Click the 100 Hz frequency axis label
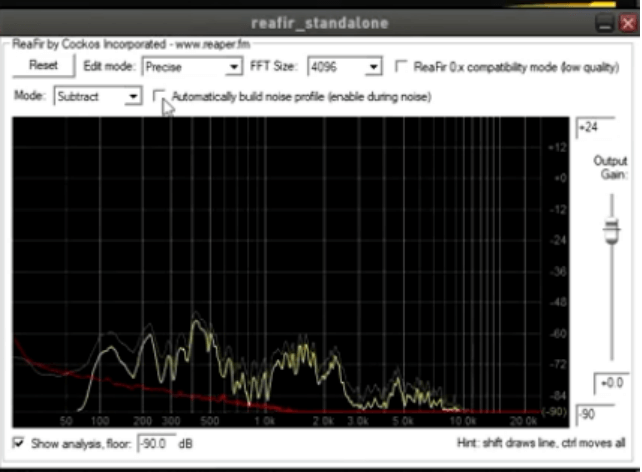 99,421
